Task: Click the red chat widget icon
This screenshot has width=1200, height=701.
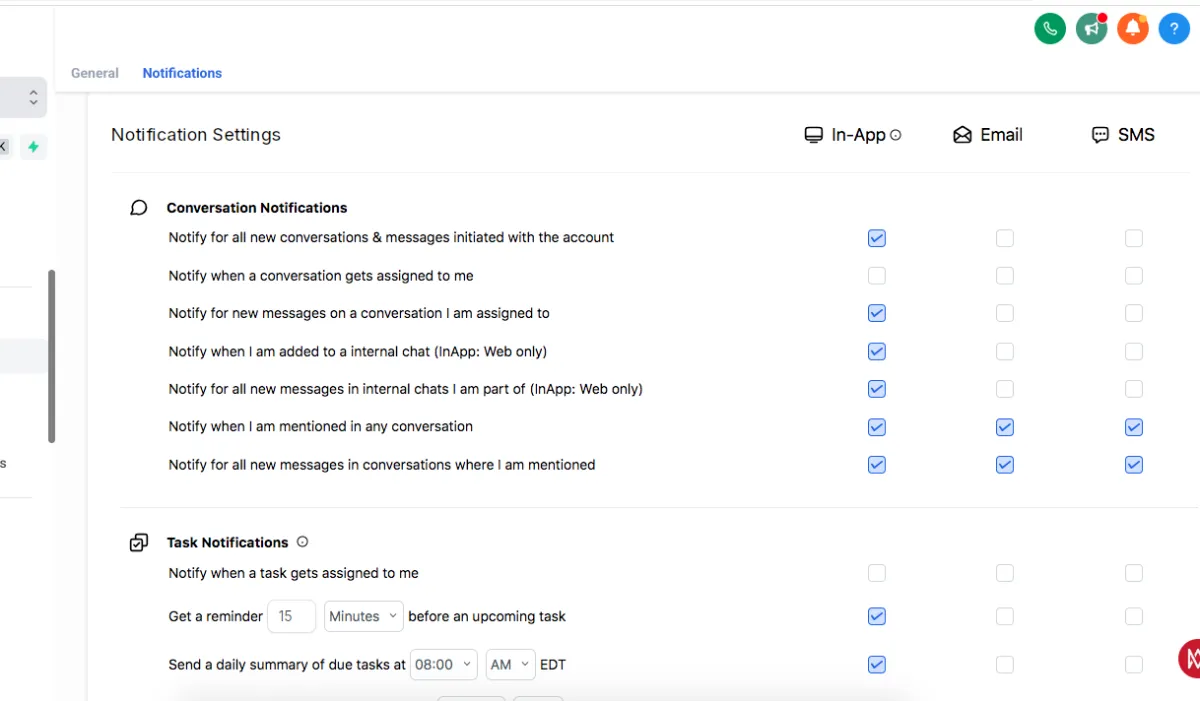Action: pyautogui.click(x=1190, y=658)
